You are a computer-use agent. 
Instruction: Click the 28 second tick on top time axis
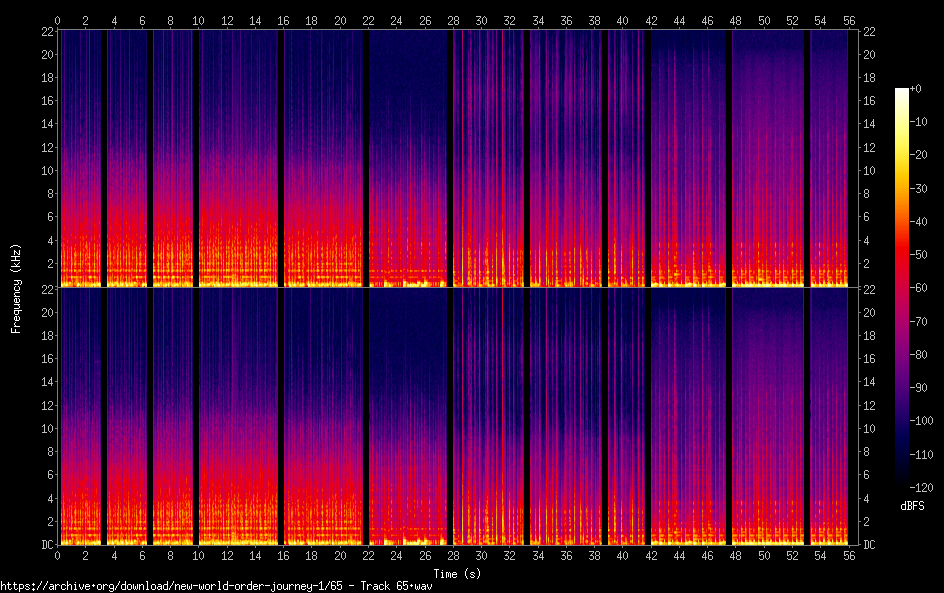point(454,20)
